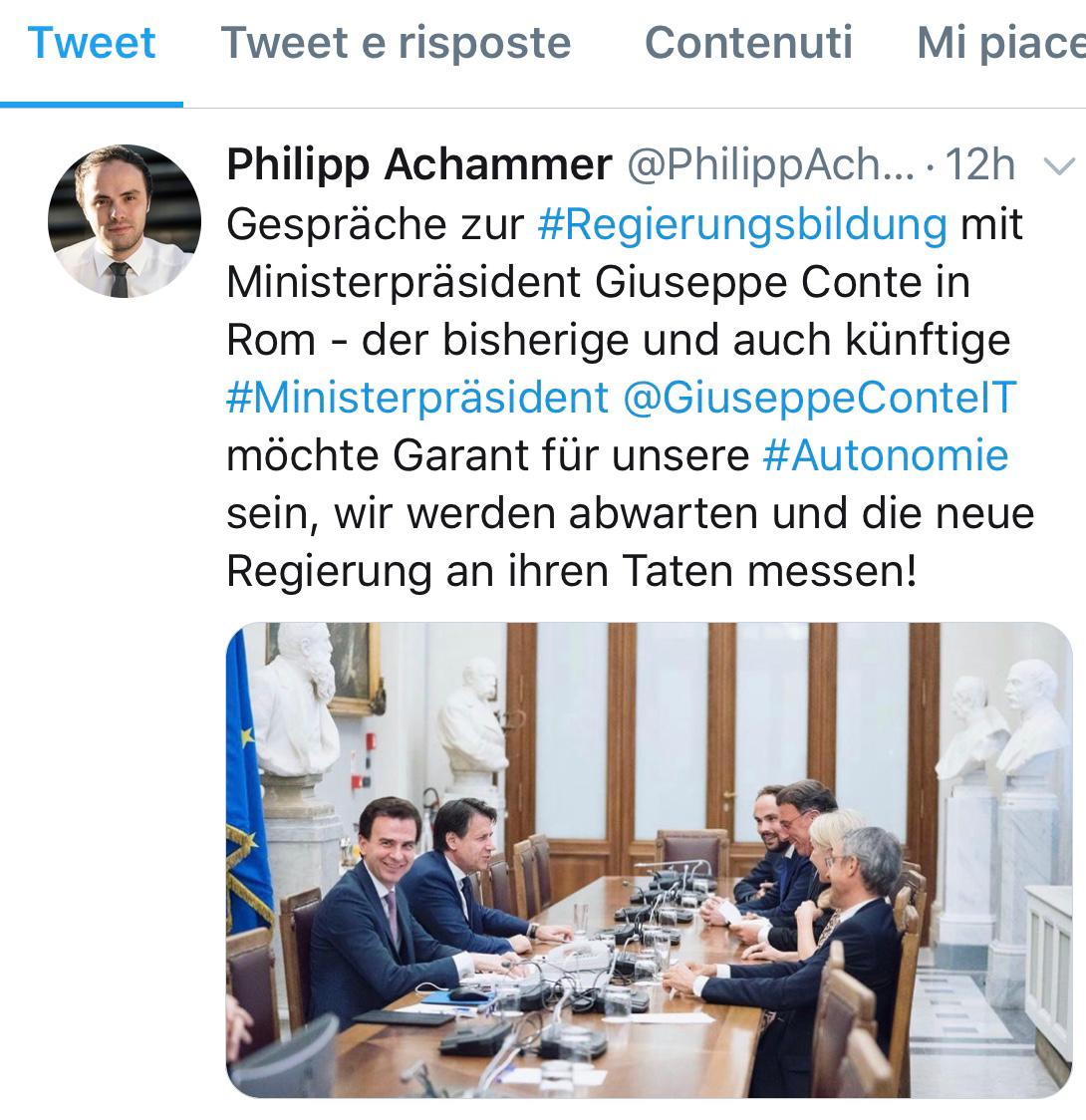Click the words "Gespräche zur" in the tweet
The width and height of the screenshot is (1086, 1120).
tap(375, 224)
